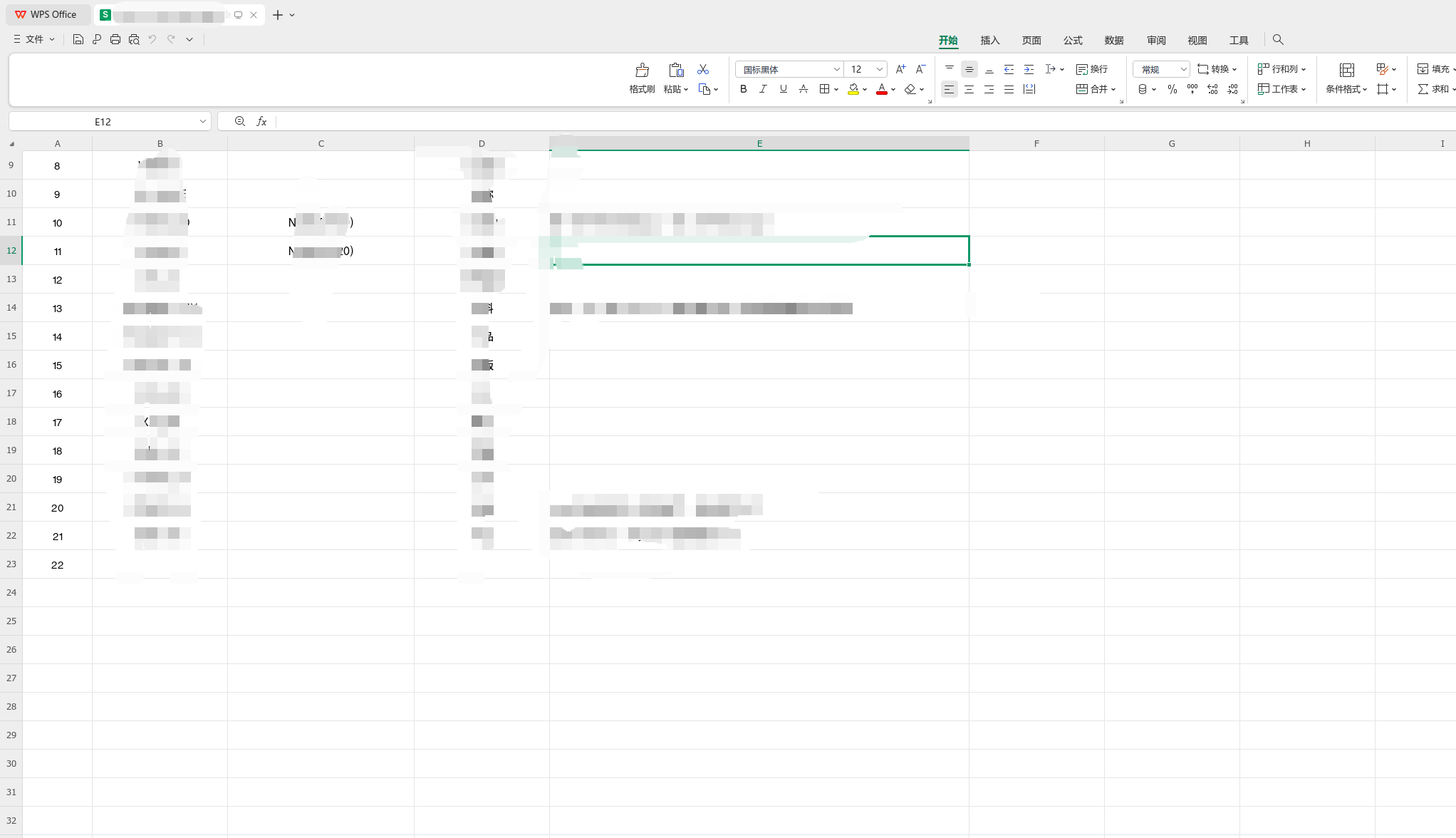Click the borders grid icon
Viewport: 1456px width, 838px height.
pos(824,89)
